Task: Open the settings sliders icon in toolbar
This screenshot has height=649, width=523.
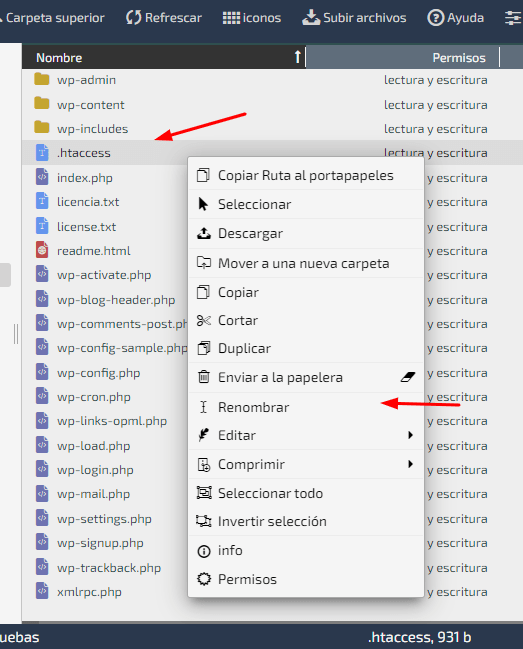Action: (x=513, y=18)
